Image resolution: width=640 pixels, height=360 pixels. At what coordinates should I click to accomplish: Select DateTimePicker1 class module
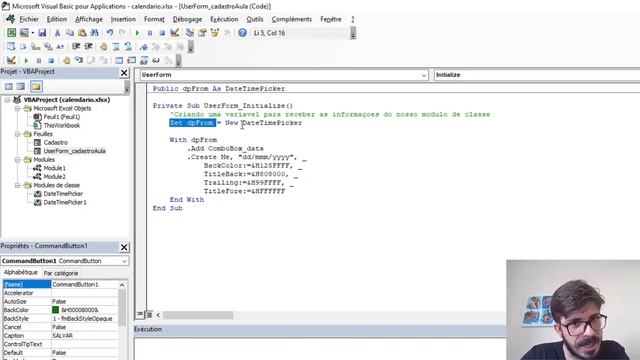[65, 202]
